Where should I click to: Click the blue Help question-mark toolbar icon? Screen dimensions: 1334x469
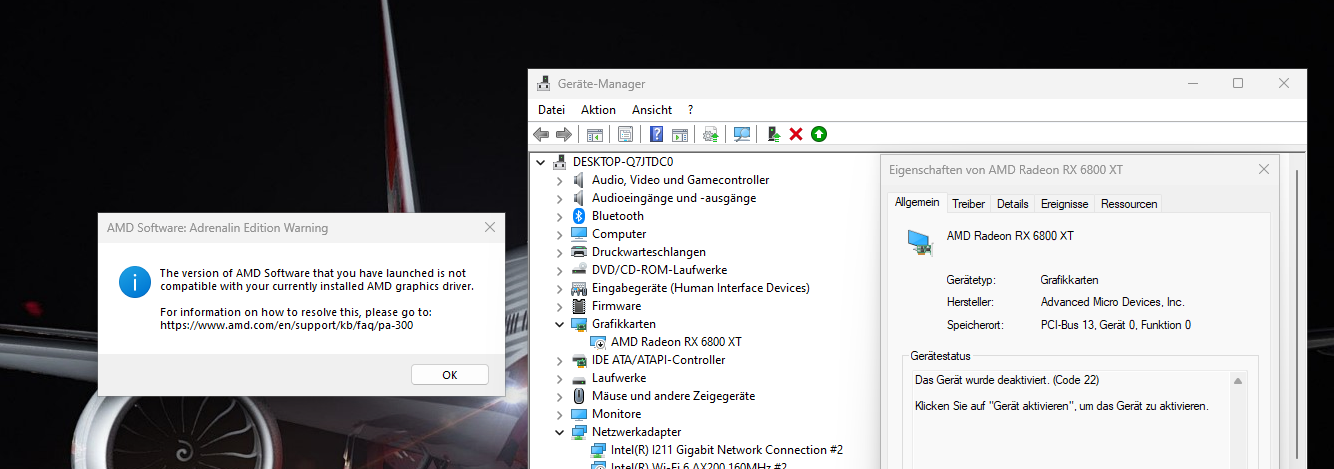click(657, 134)
